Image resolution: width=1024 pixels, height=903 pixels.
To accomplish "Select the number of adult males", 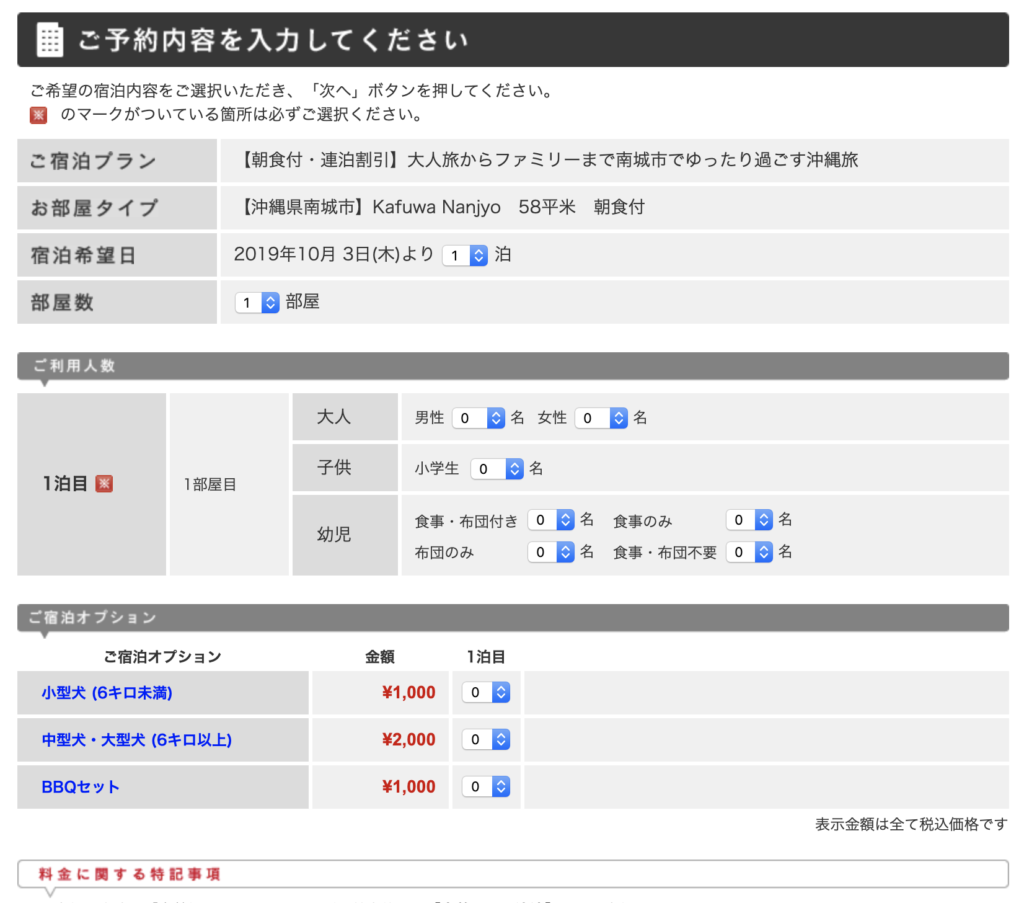I will click(x=479, y=418).
